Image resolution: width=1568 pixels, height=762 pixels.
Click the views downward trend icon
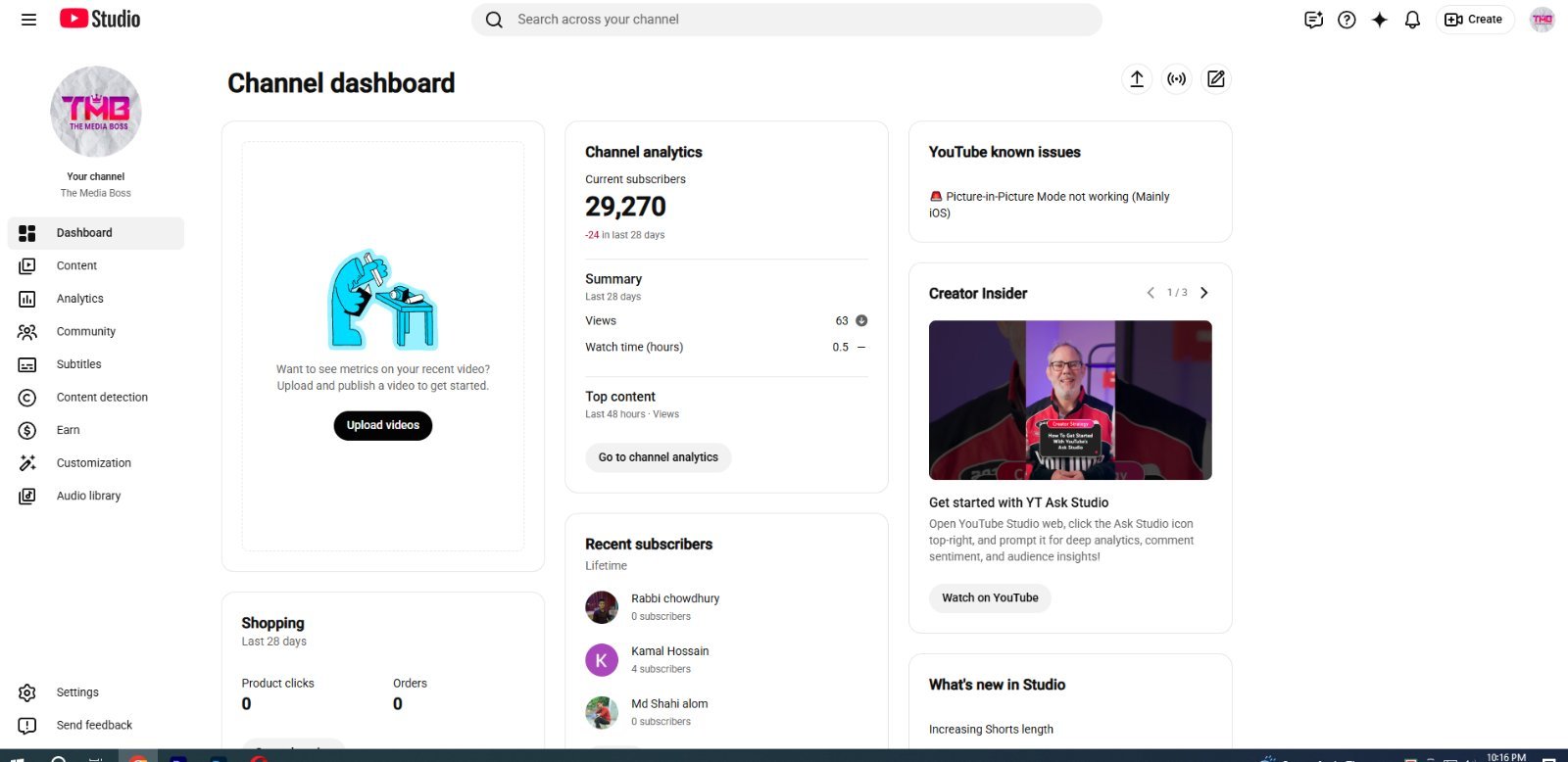[861, 320]
